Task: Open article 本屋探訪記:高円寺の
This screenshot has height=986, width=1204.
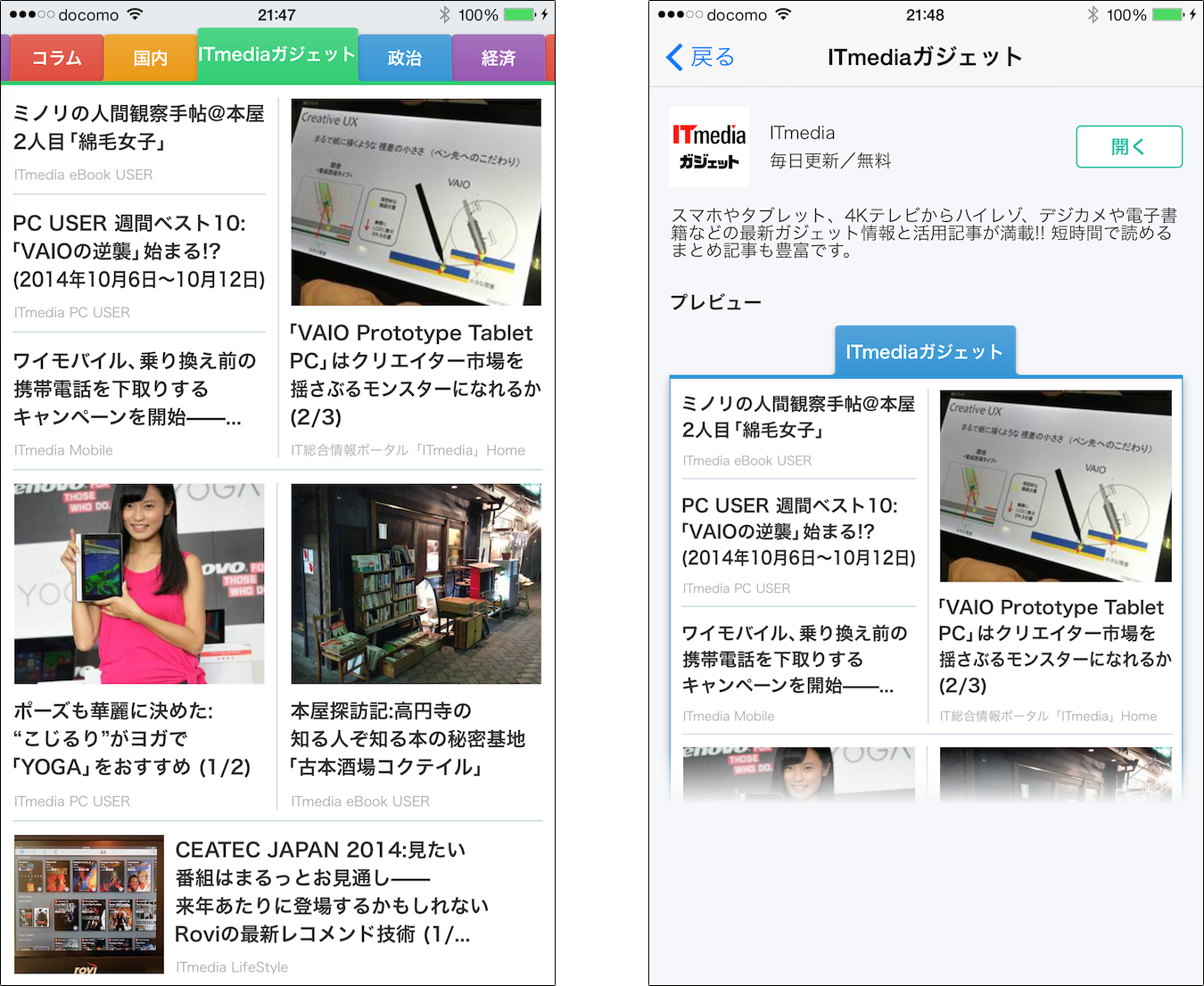Action: [x=408, y=739]
